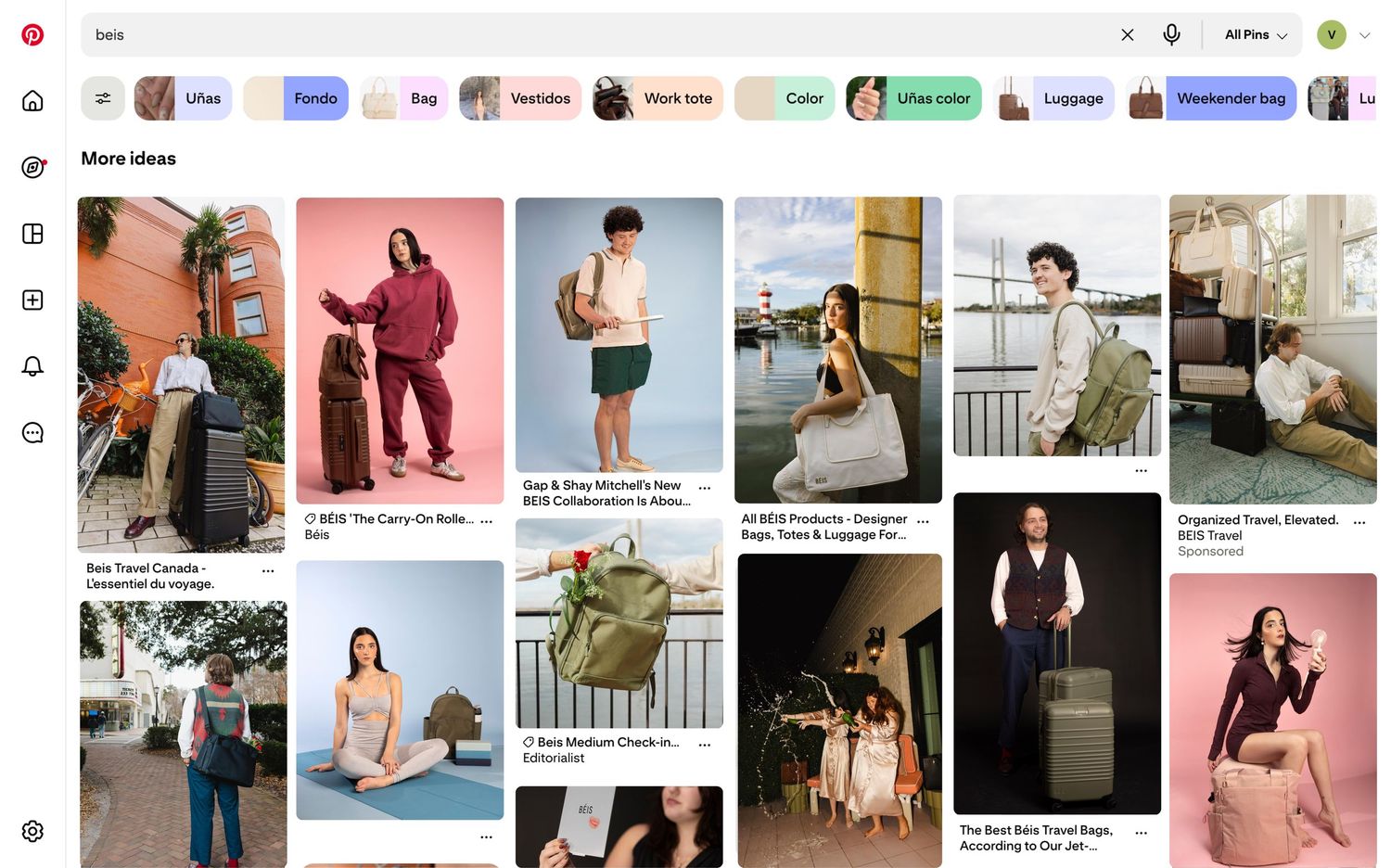Open the BÉIS card lipstick pin image
Viewport: 1391px width, 868px height.
tap(619, 827)
